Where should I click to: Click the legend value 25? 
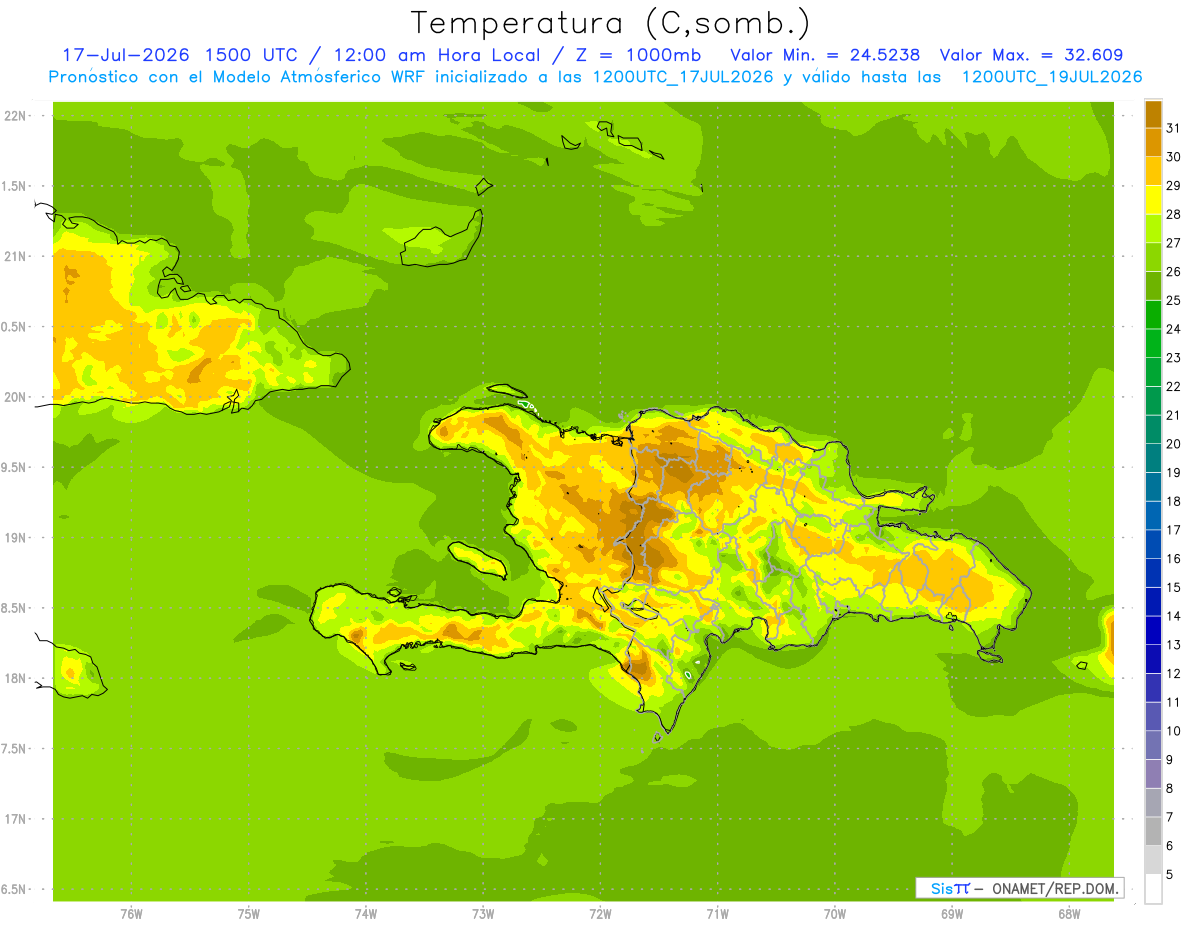pyautogui.click(x=1174, y=300)
